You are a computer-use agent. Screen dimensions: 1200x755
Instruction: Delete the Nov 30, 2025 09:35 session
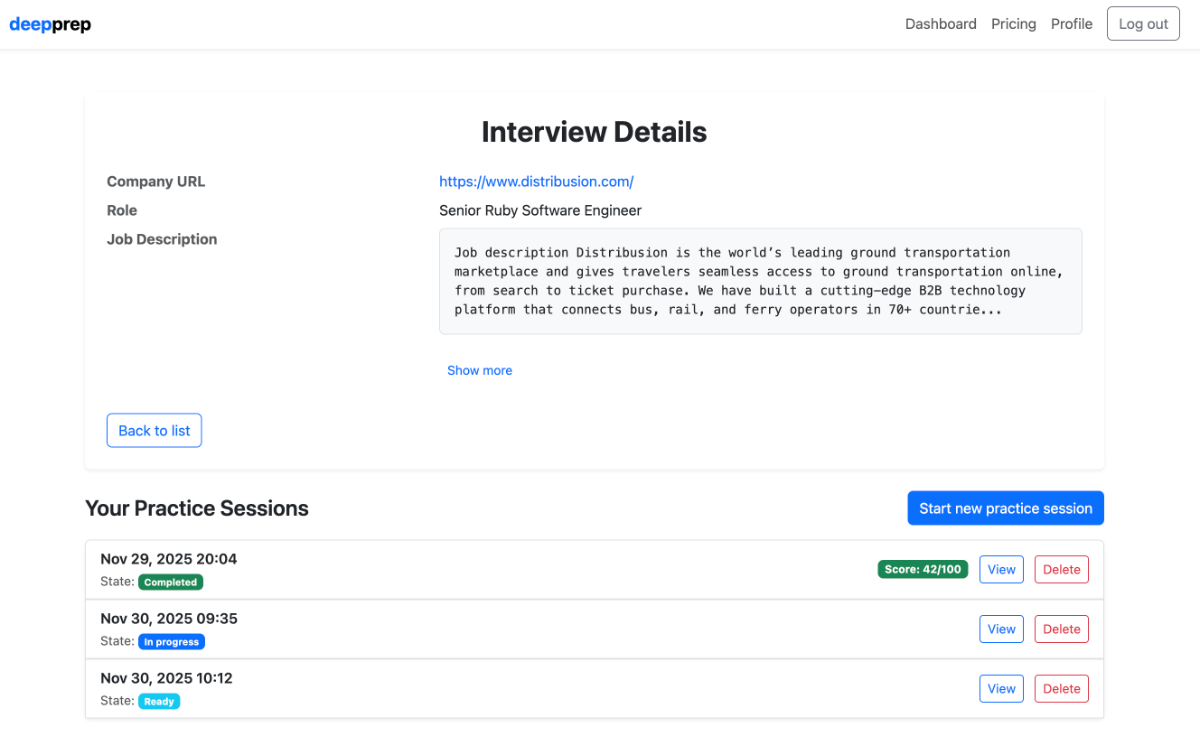pos(1061,629)
